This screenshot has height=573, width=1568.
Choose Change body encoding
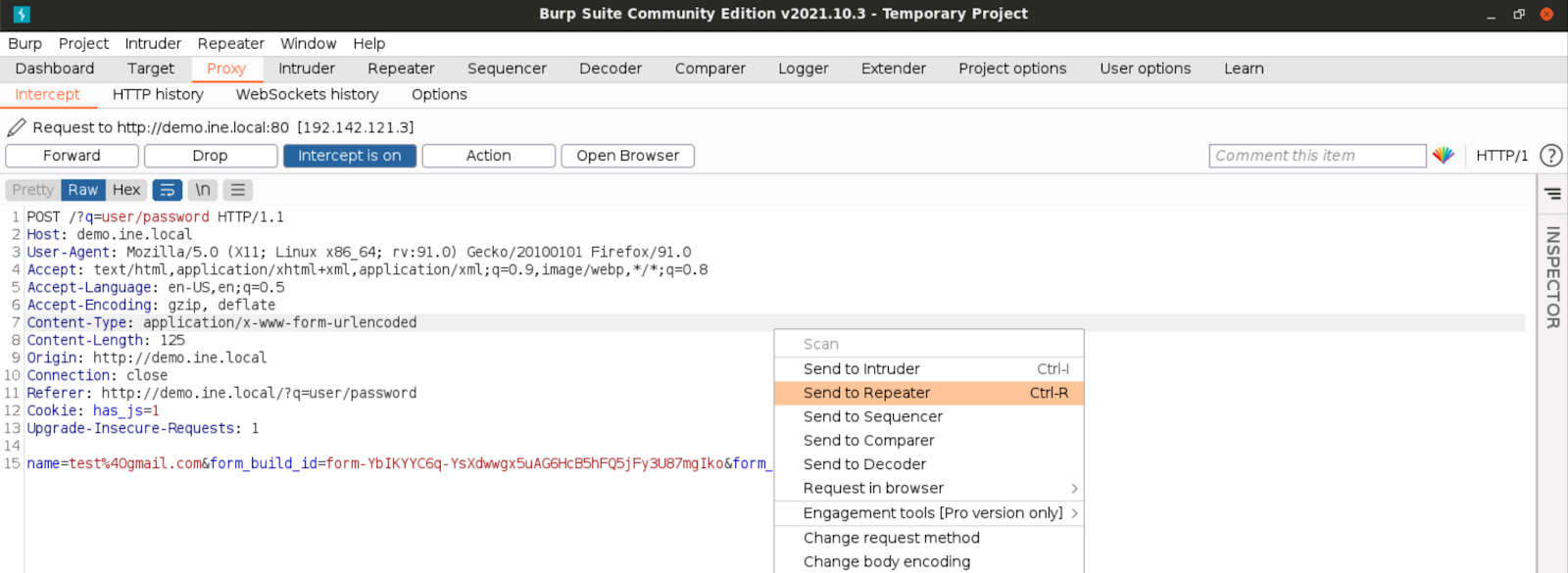coord(929,561)
